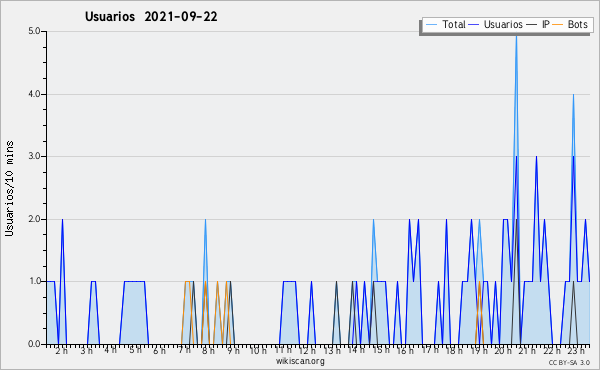Click the IP legend entry

pos(538,24)
